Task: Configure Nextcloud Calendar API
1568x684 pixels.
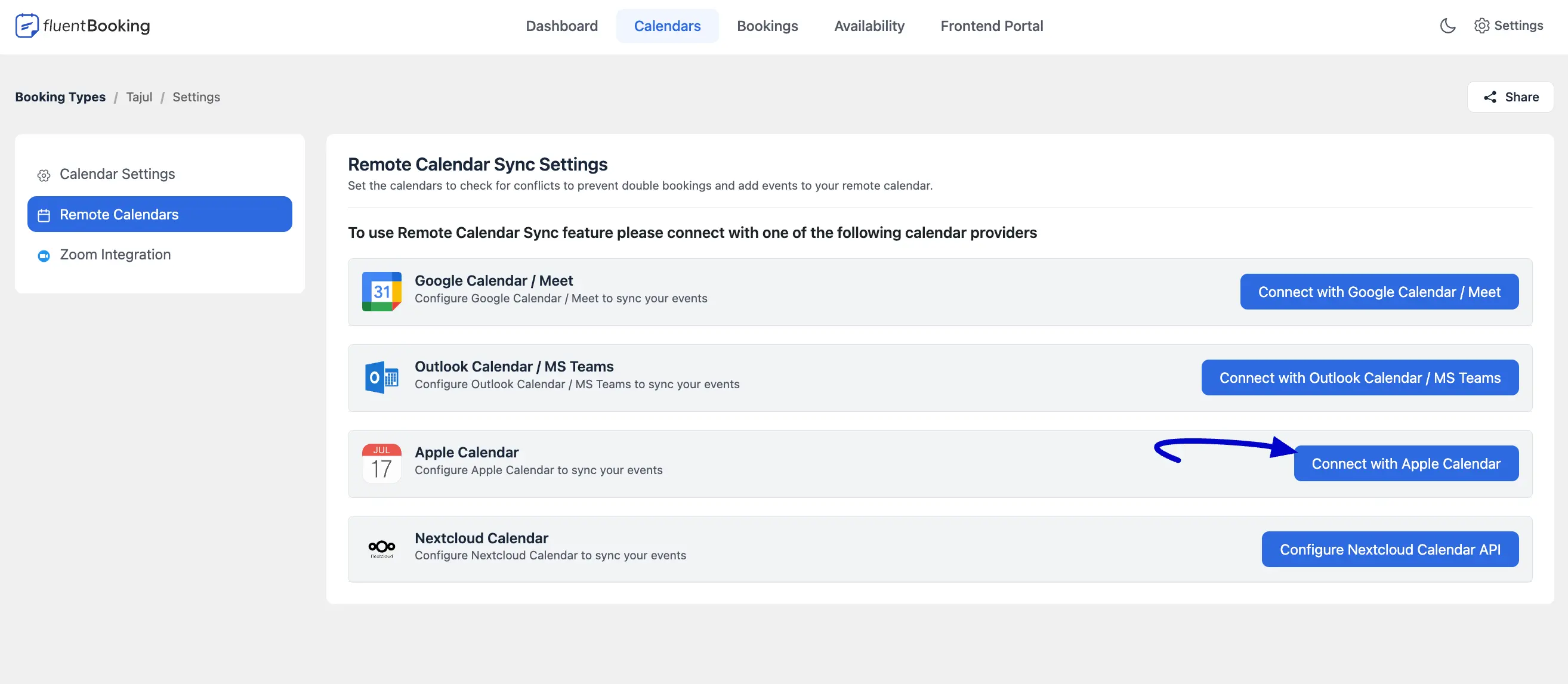Action: tap(1390, 549)
